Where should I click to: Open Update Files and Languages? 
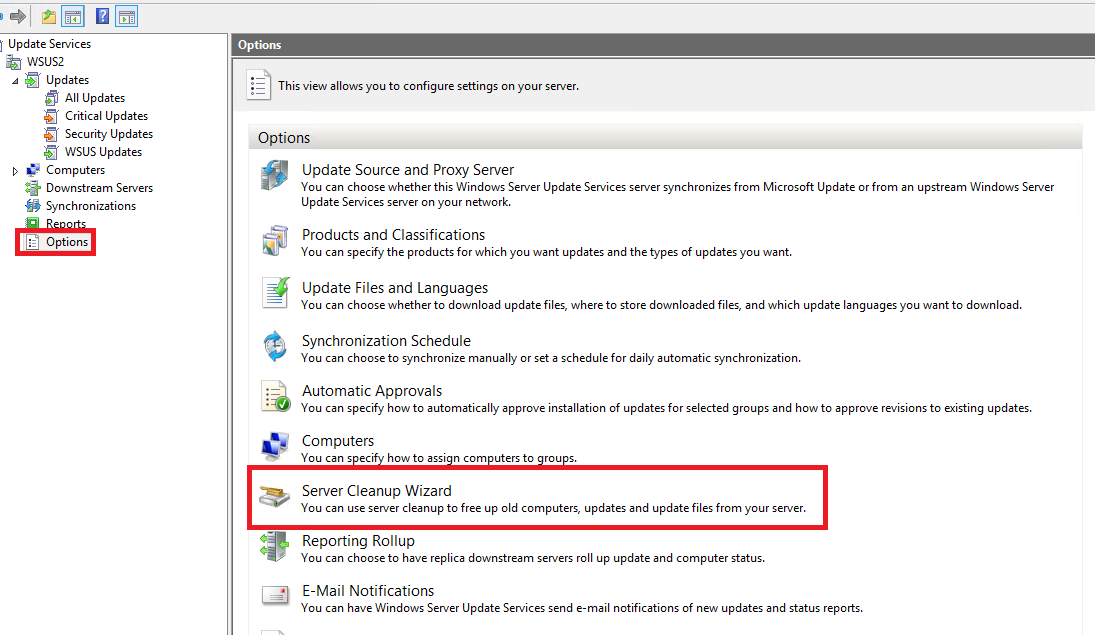pos(395,288)
